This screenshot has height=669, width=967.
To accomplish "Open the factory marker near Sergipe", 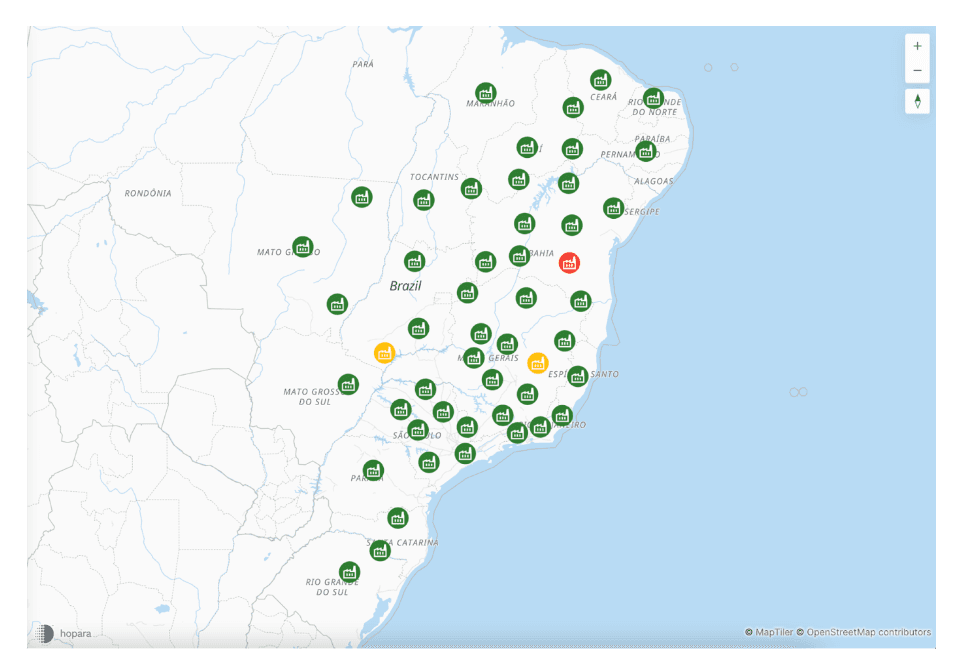I will click(613, 209).
